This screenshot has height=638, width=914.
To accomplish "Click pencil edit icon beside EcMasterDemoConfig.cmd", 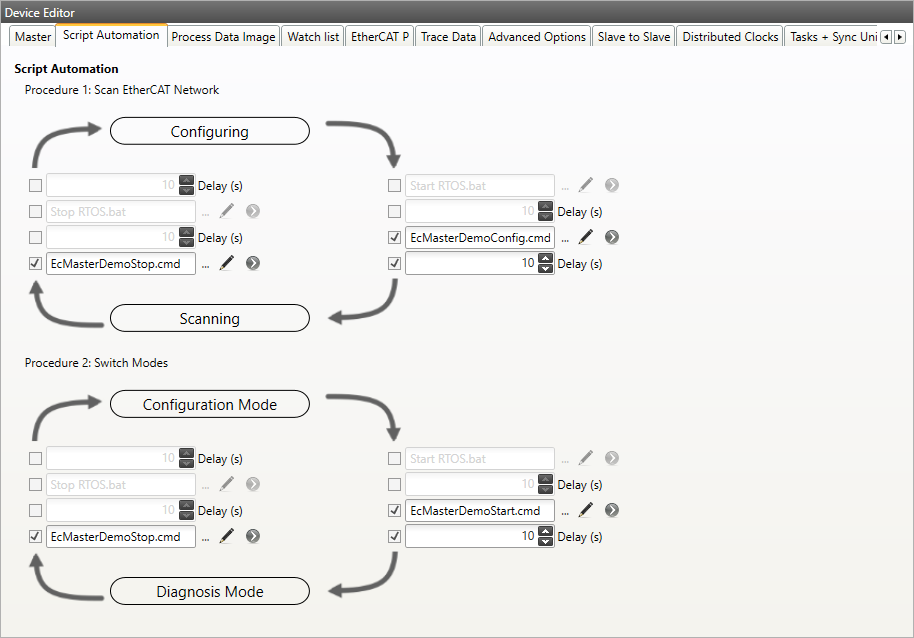I will coord(586,238).
